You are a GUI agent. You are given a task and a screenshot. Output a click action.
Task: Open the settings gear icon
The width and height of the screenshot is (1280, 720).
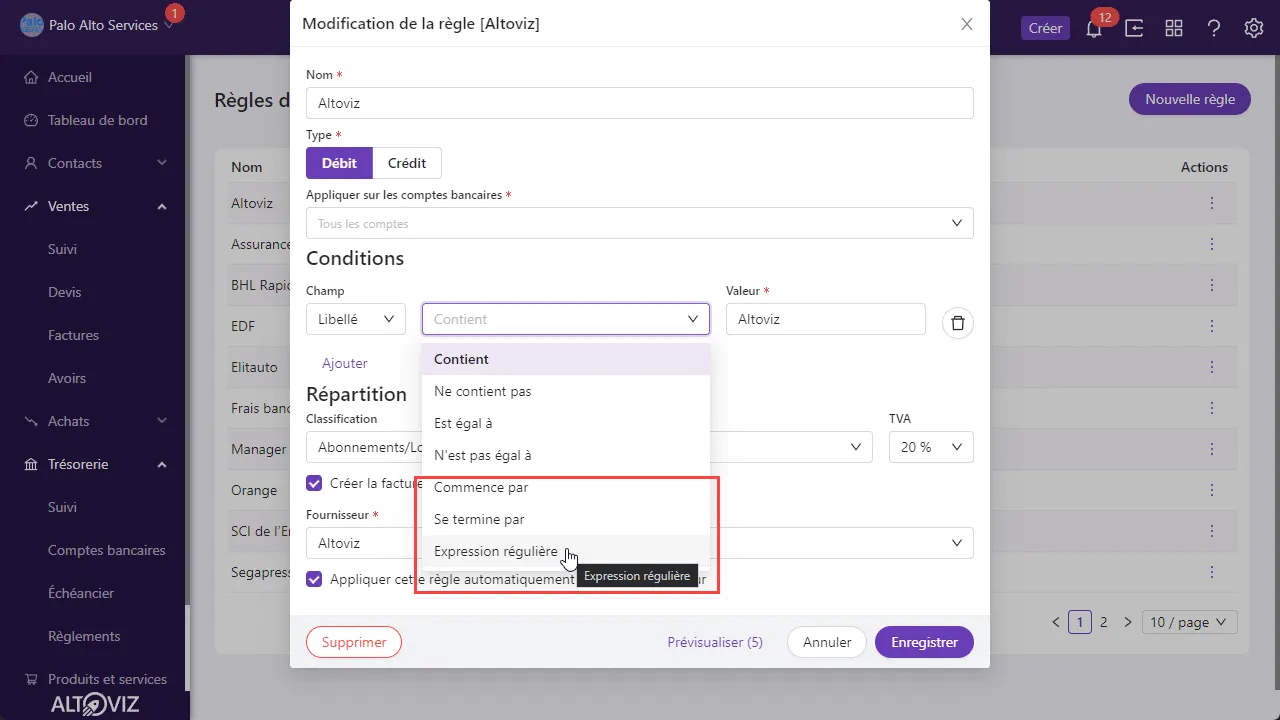pyautogui.click(x=1254, y=28)
